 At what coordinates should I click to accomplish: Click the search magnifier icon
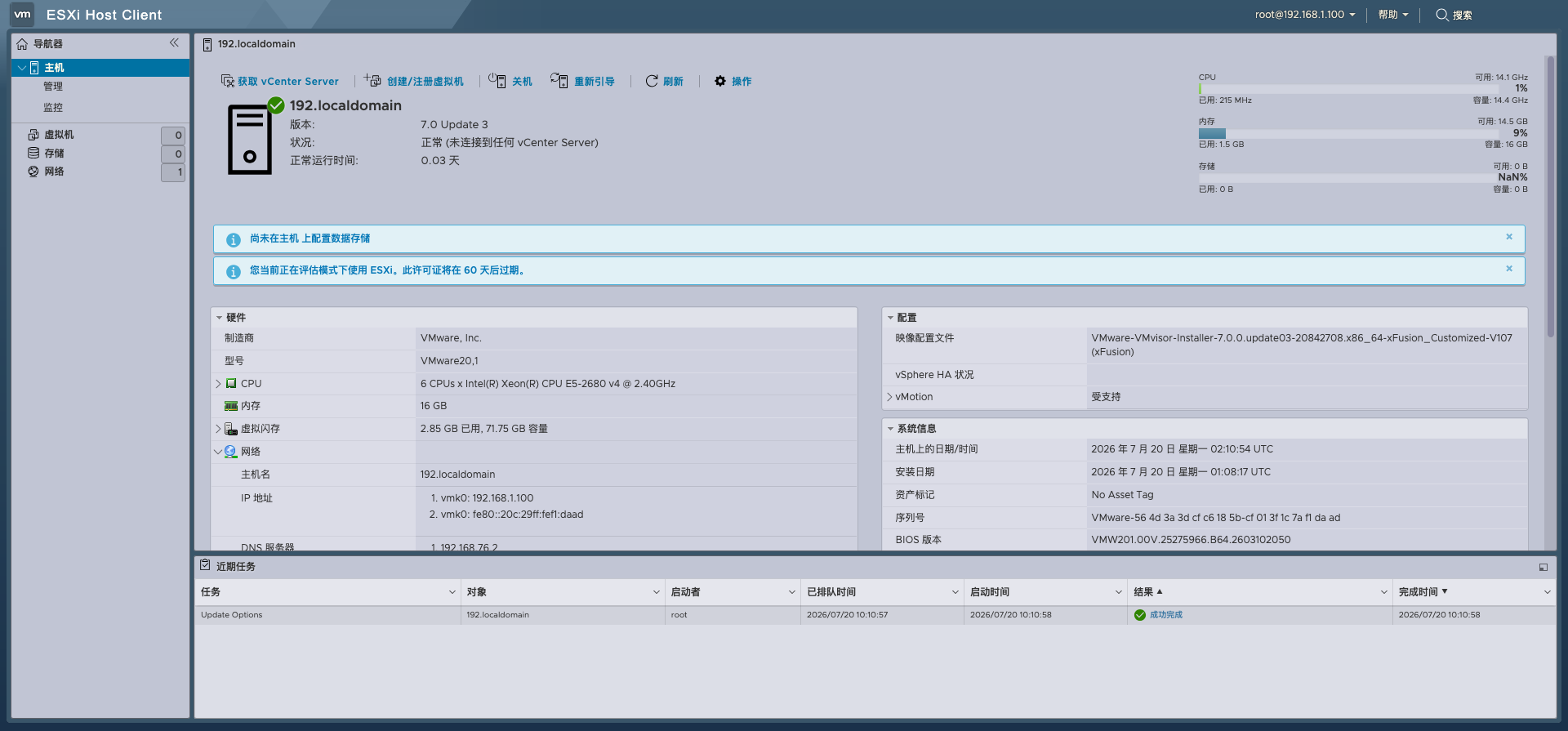(x=1442, y=15)
